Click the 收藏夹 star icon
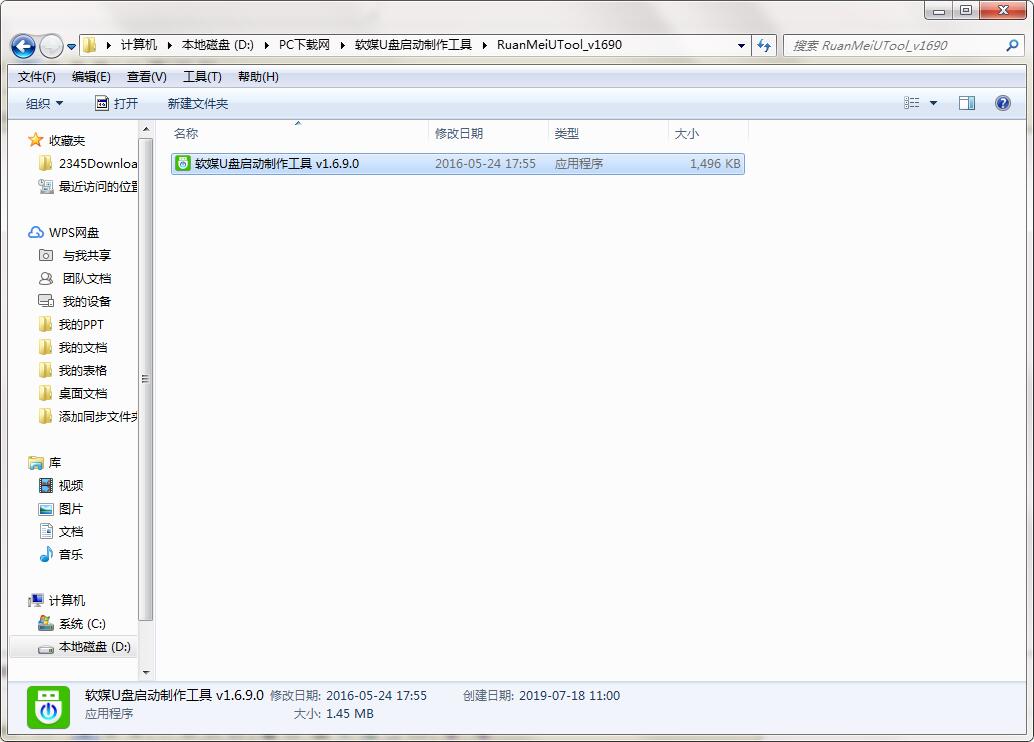The image size is (1034, 742). (x=35, y=140)
